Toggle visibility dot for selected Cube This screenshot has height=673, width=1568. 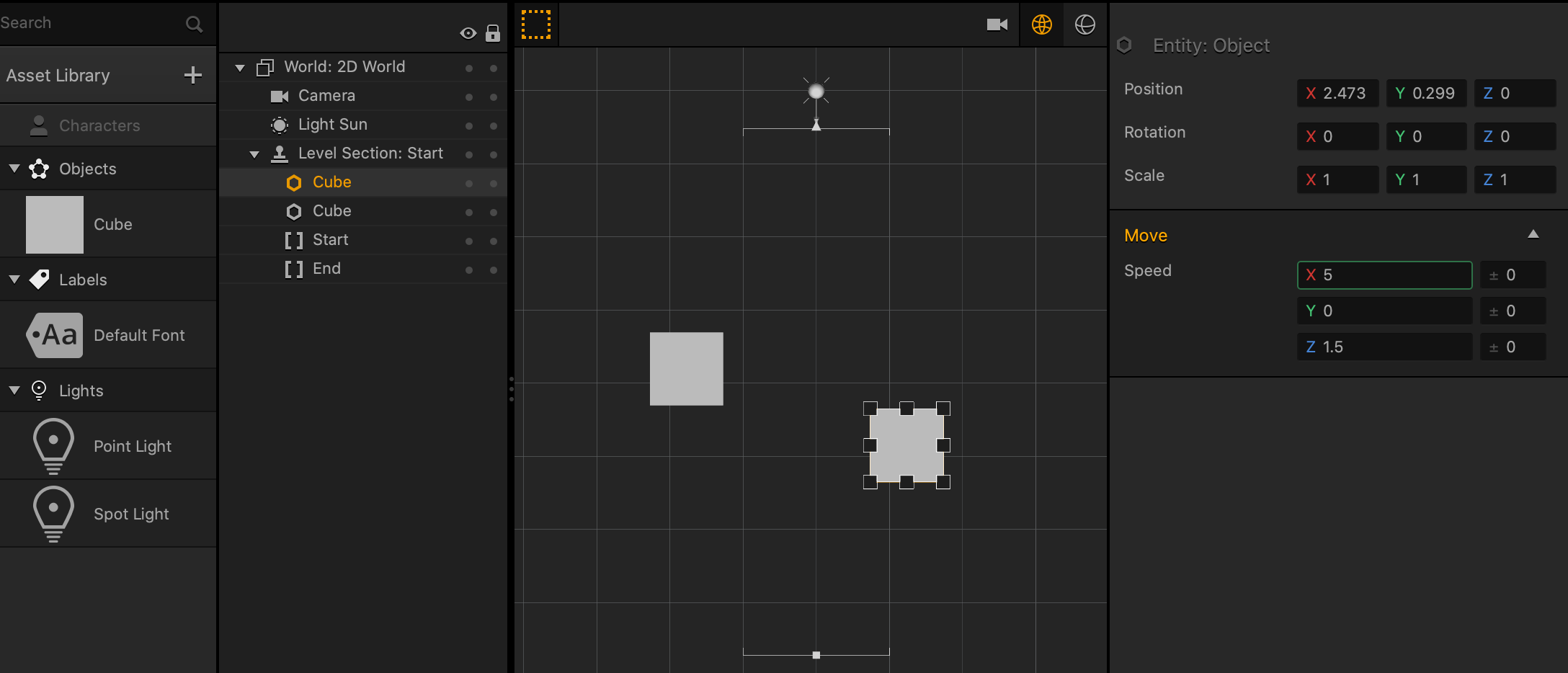[469, 184]
